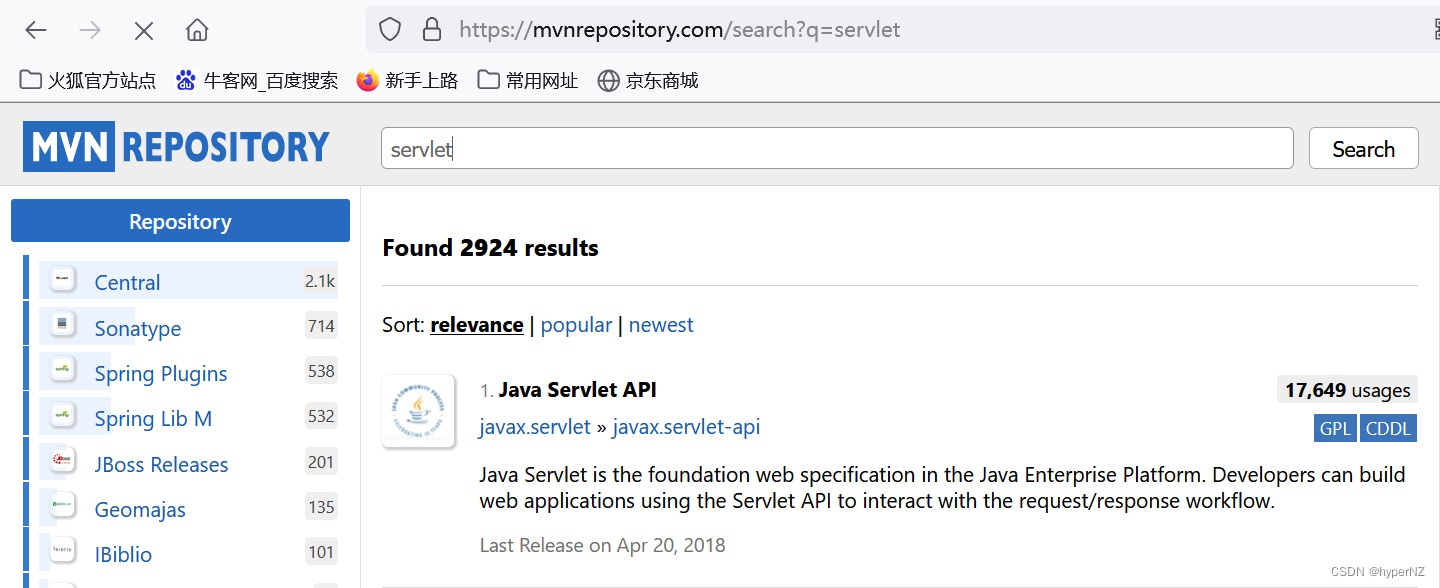Click the Central count 2.1k badge
This screenshot has height=588, width=1440.
[x=320, y=281]
